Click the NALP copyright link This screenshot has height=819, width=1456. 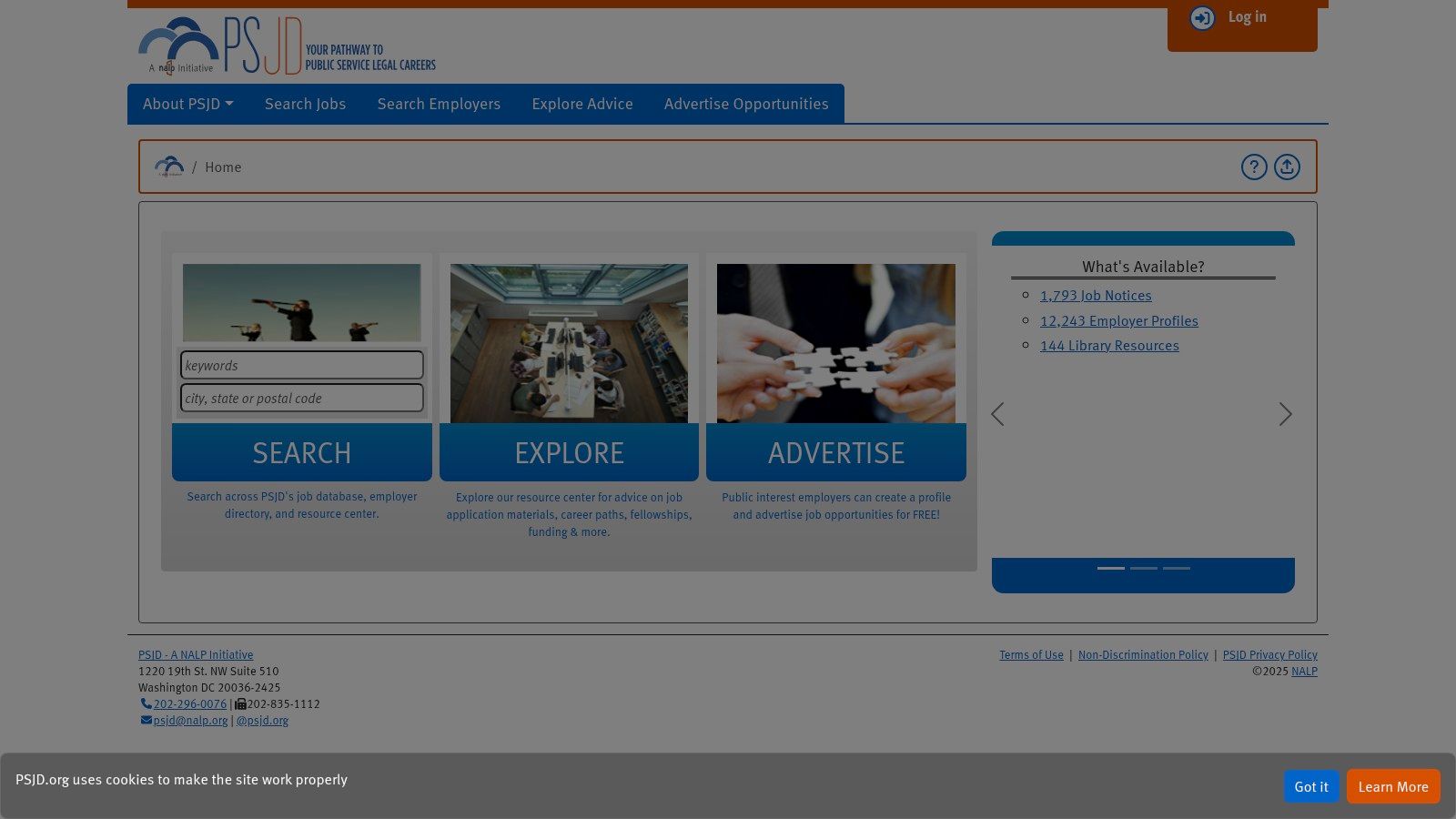[x=1304, y=671]
